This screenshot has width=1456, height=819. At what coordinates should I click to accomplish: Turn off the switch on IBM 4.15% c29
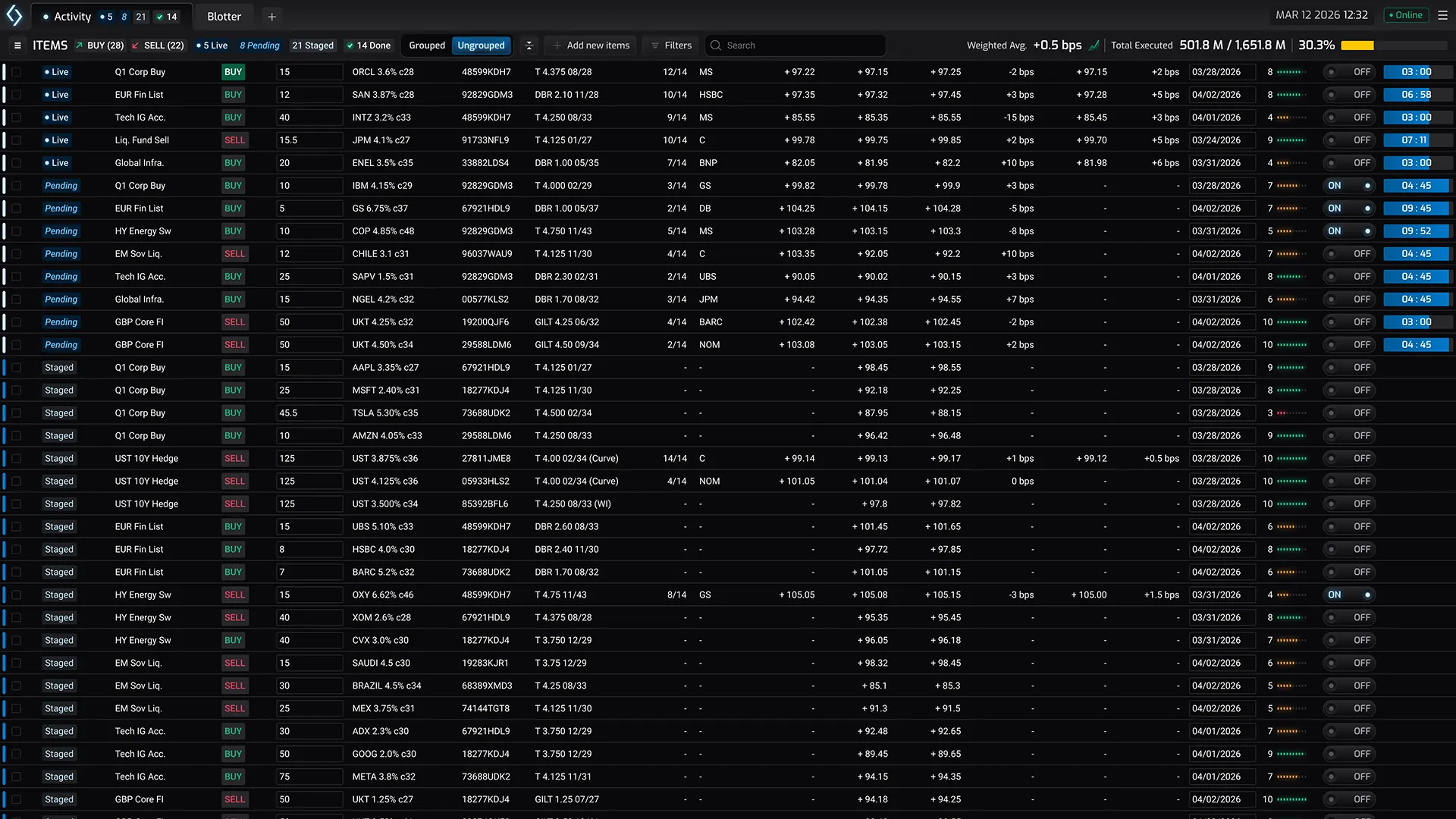1349,186
